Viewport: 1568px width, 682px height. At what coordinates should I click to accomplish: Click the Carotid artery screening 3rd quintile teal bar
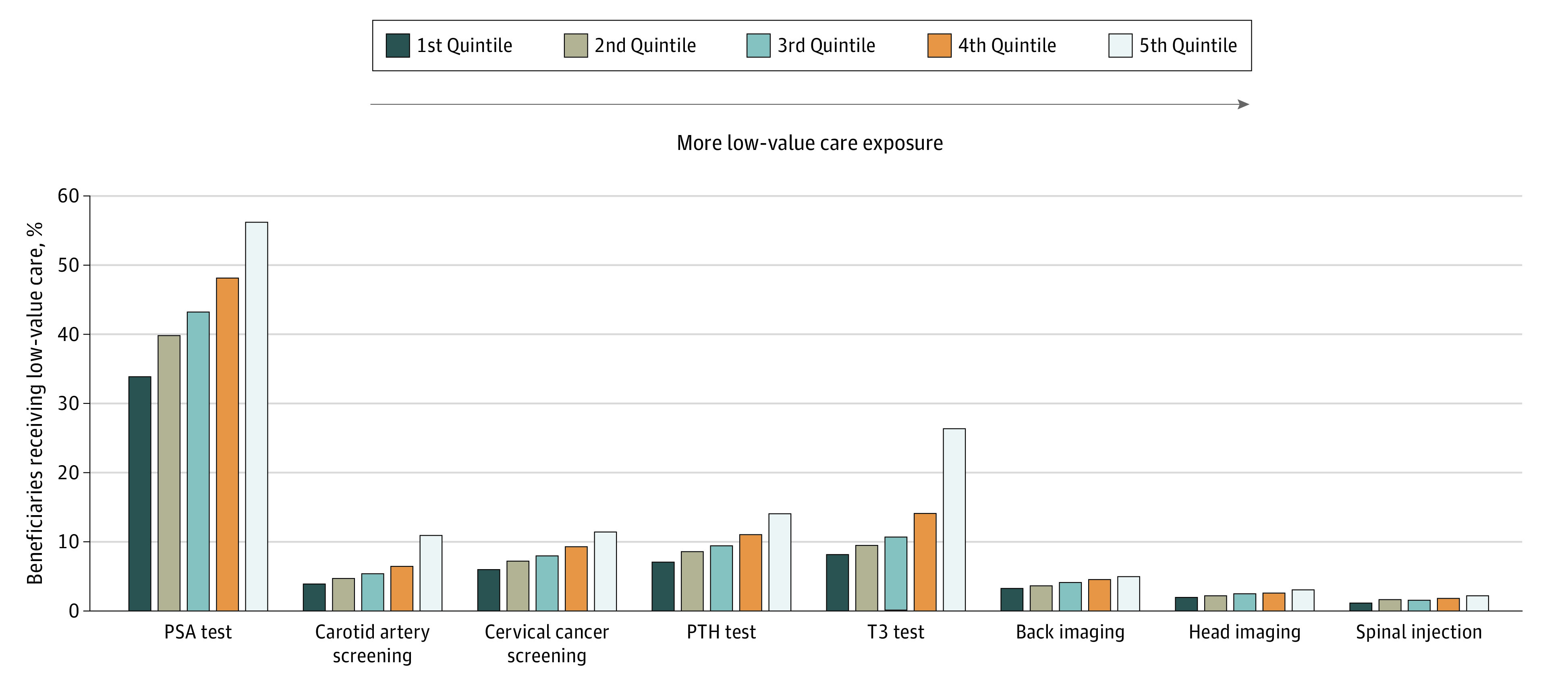(x=373, y=593)
